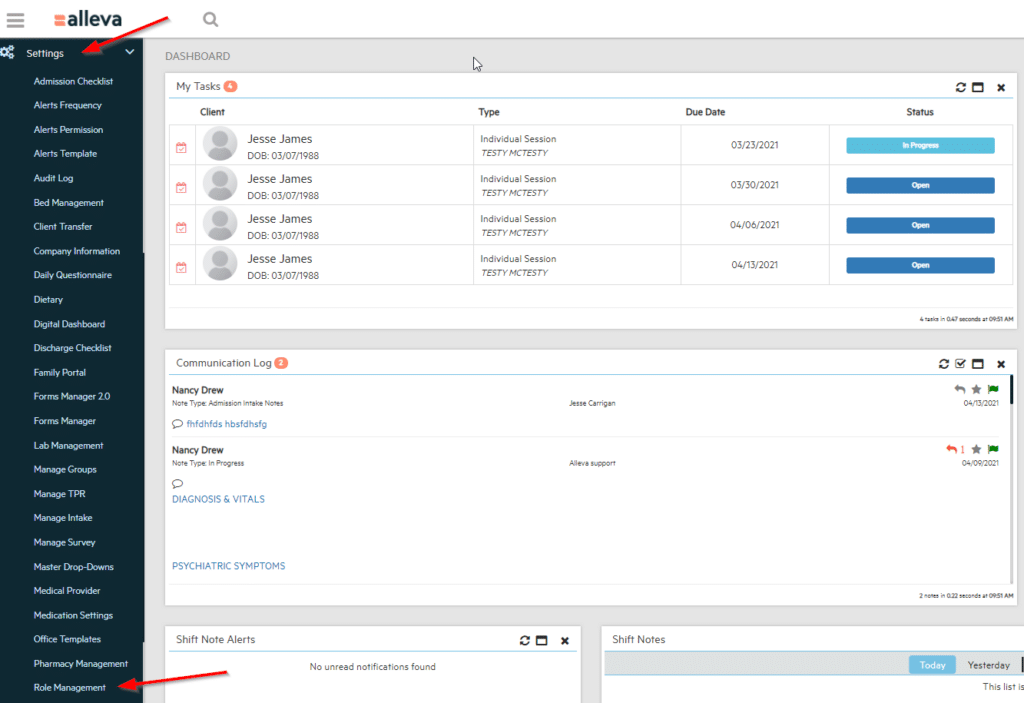Click the In Progress status button
The width and height of the screenshot is (1024, 703).
[x=919, y=145]
